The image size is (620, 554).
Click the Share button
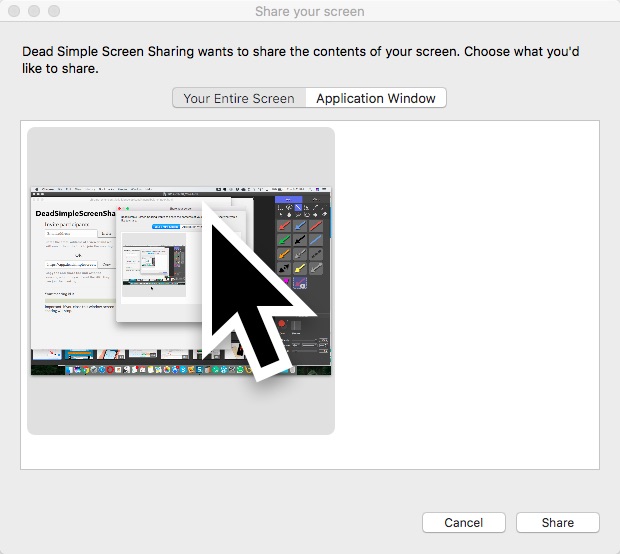coord(558,522)
